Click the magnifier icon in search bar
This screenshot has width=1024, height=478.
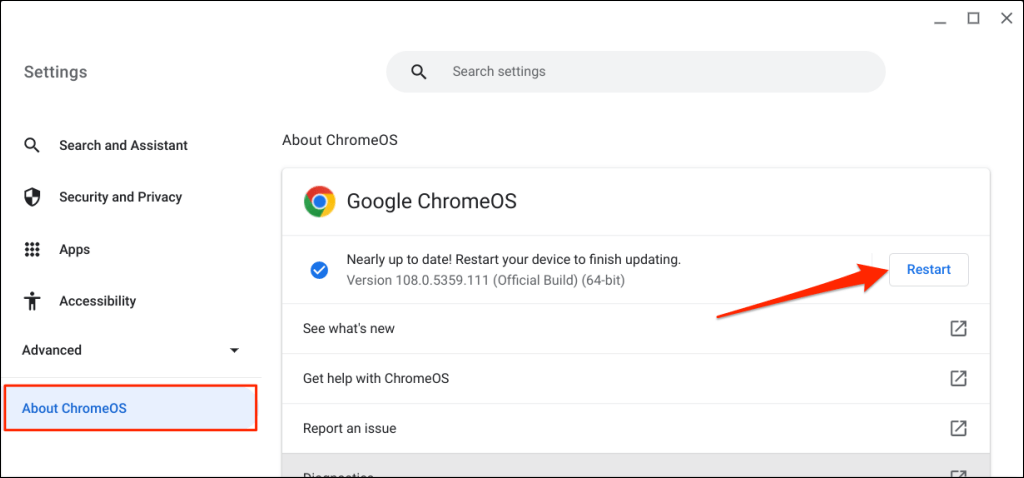(419, 72)
